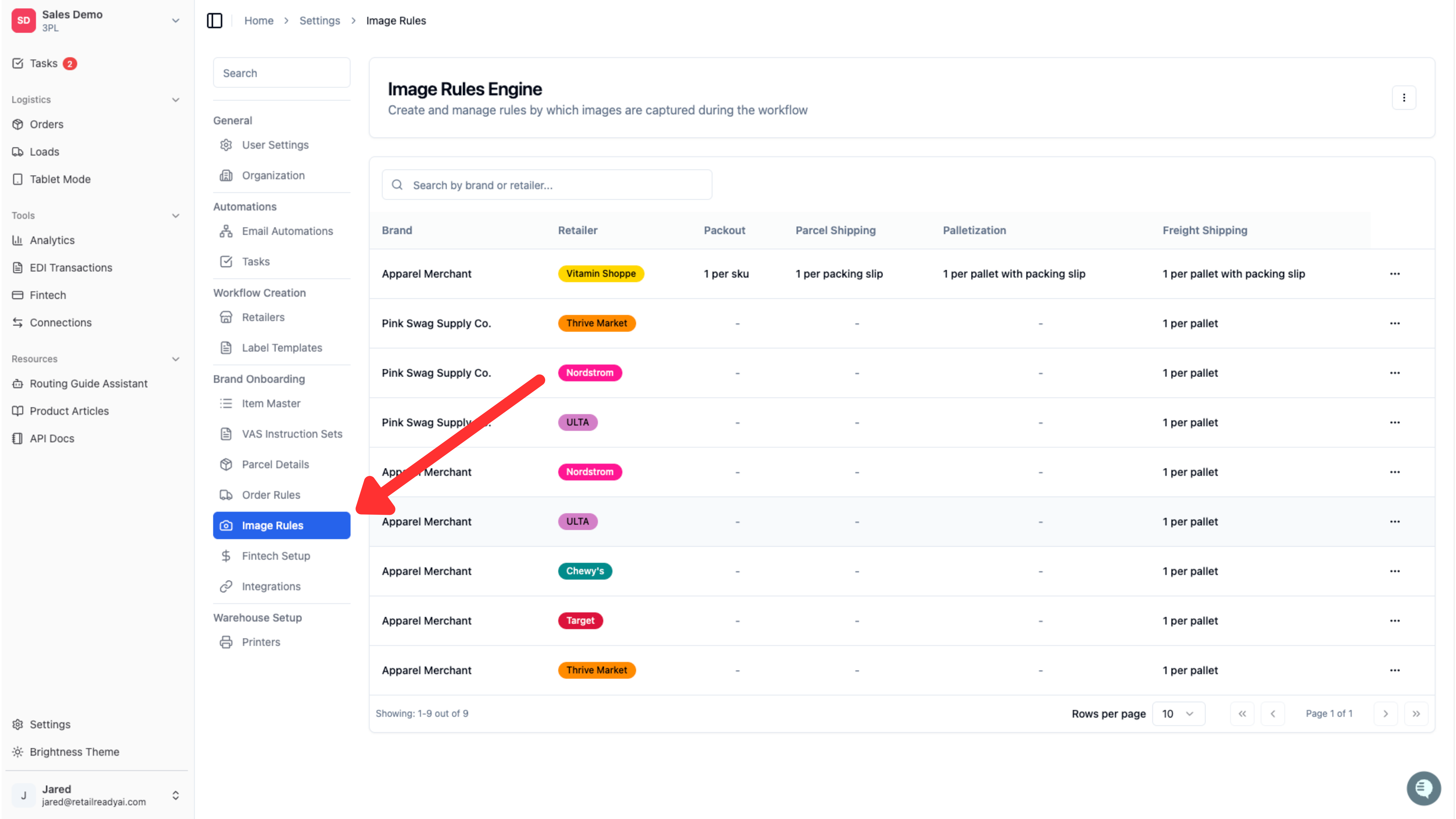1456x819 pixels.
Task: Open Tasks with 2 notifications
Action: [44, 63]
